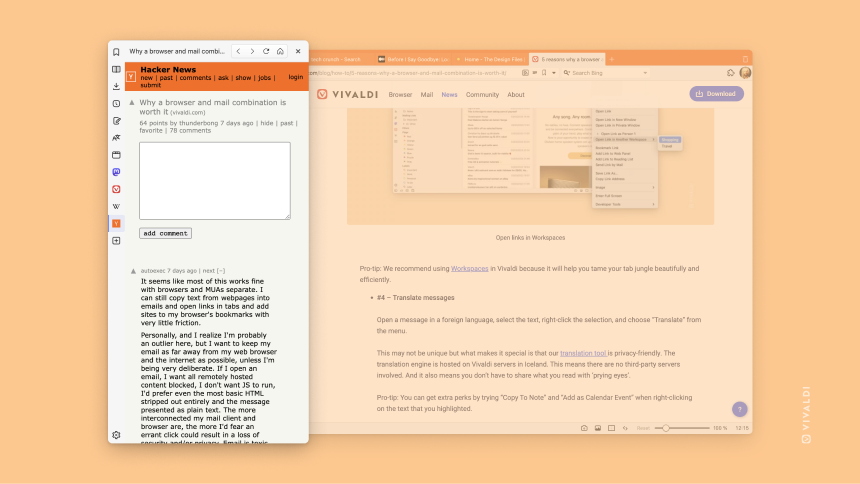This screenshot has height=484, width=860.
Task: Open the Notes panel icon
Action: [116, 121]
